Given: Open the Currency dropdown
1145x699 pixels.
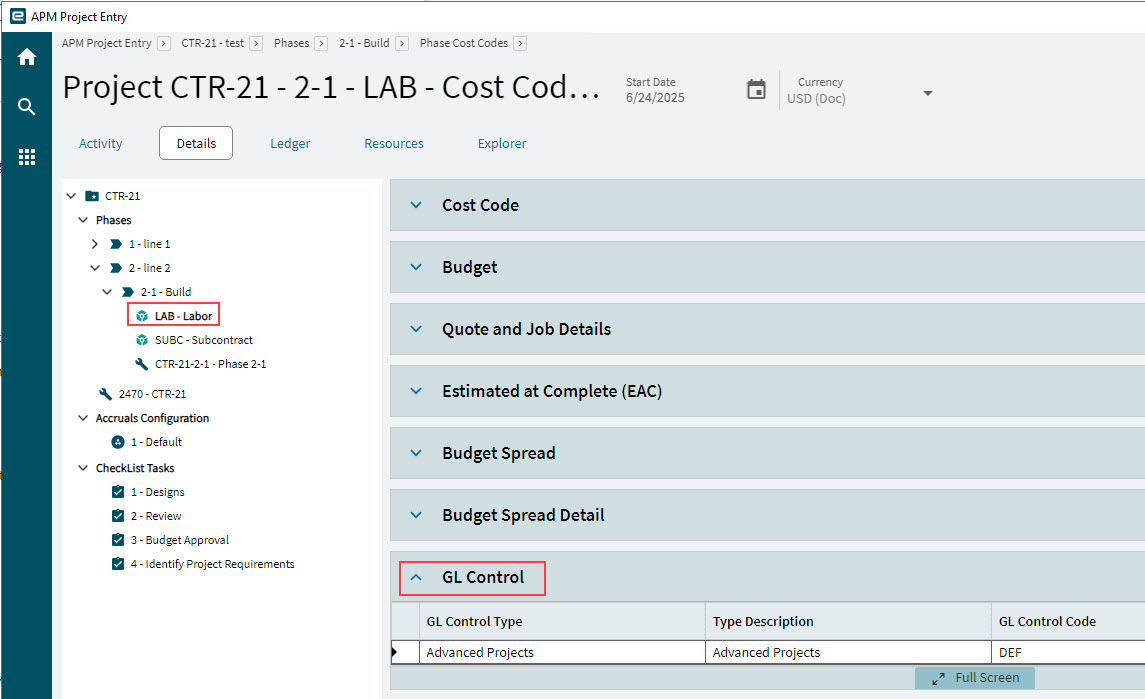Looking at the screenshot, I should pos(927,93).
